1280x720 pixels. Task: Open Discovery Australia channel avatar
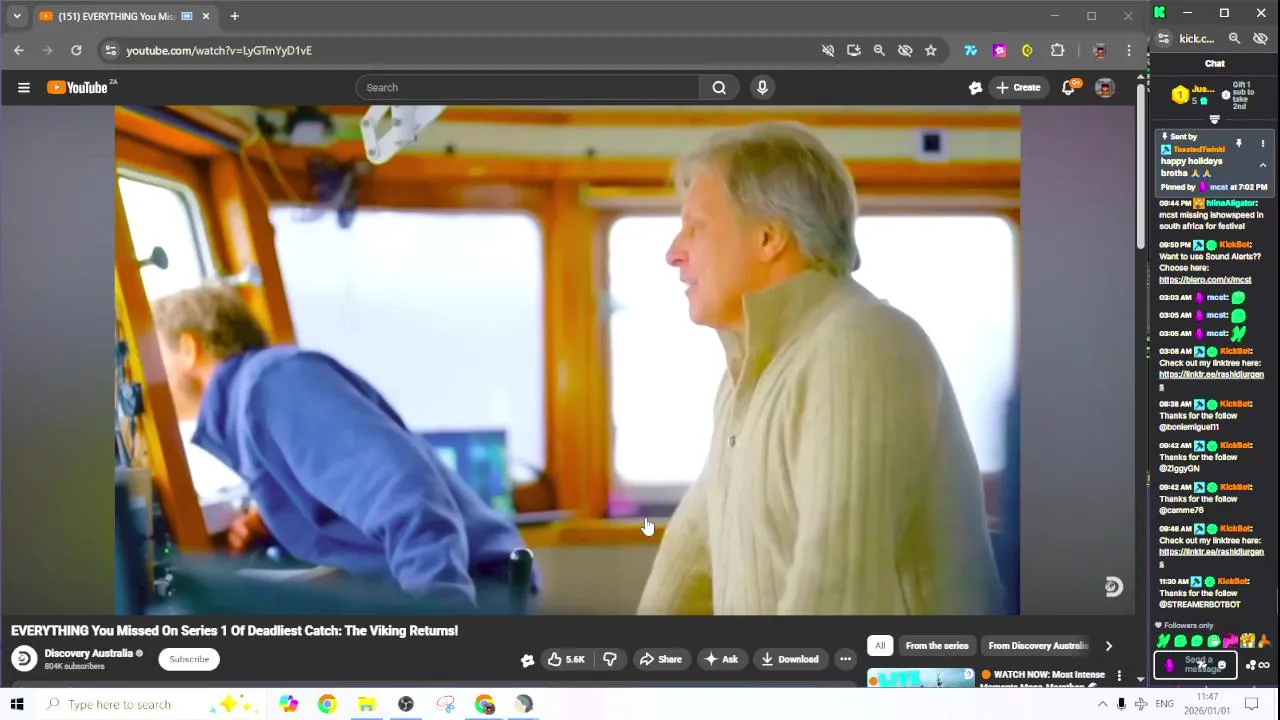pos(24,659)
